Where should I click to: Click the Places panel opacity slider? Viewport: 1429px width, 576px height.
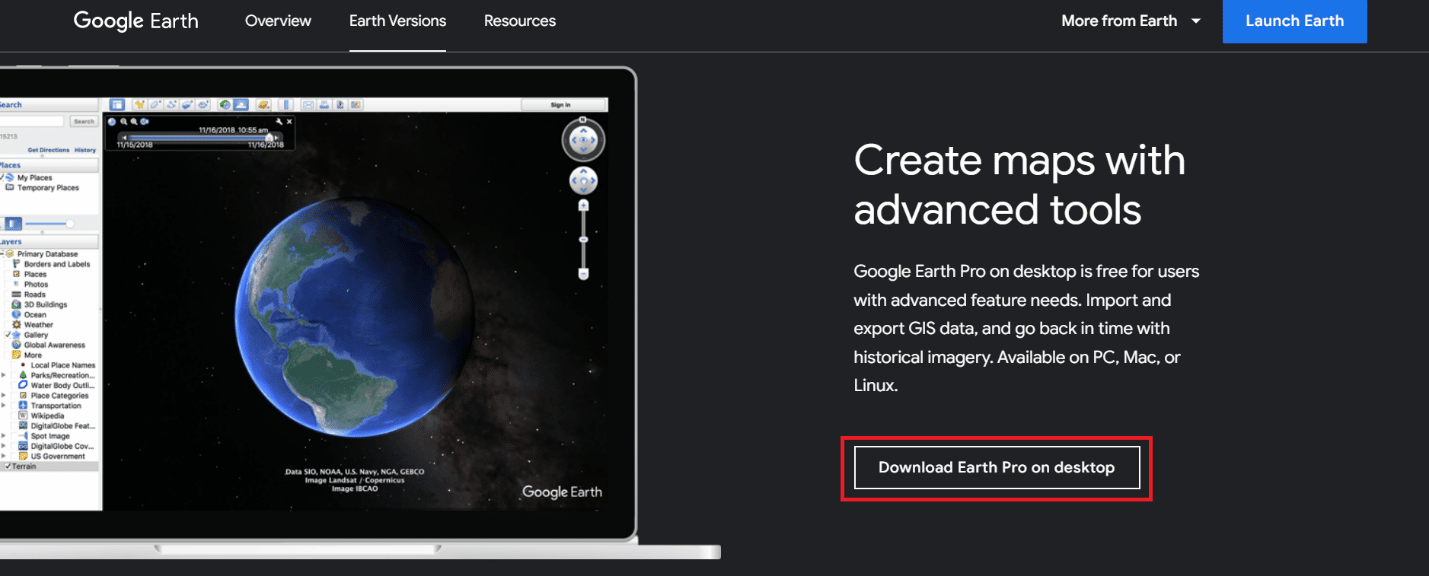click(x=50, y=223)
